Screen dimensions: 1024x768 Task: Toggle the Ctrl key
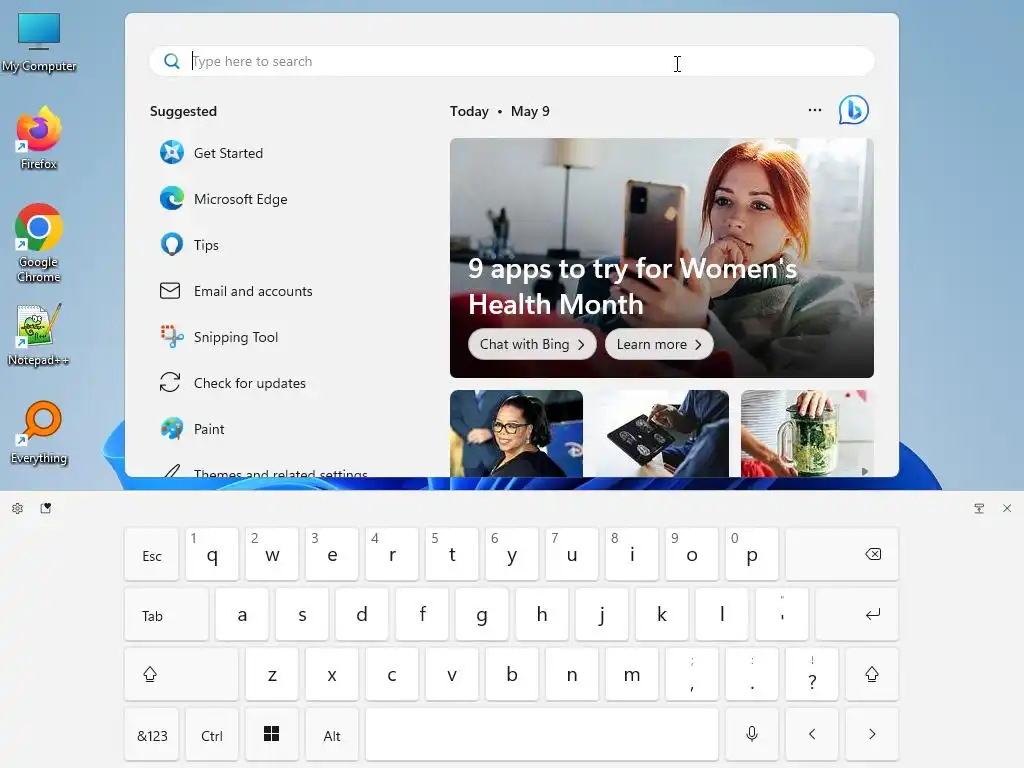coord(212,734)
